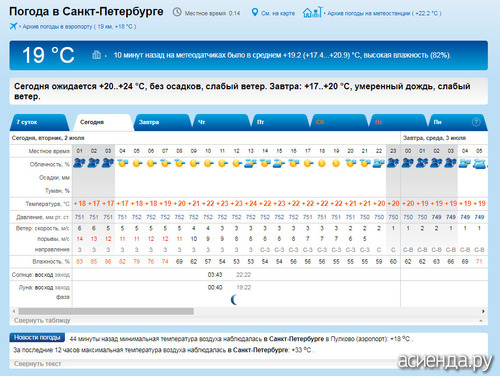
Task: Click the current temperature 19 °C
Action: (x=48, y=55)
